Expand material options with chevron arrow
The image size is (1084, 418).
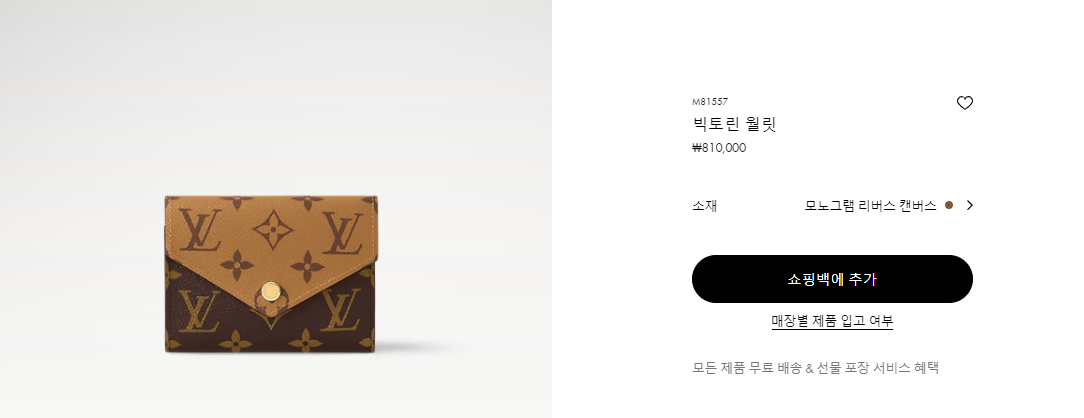click(x=969, y=205)
